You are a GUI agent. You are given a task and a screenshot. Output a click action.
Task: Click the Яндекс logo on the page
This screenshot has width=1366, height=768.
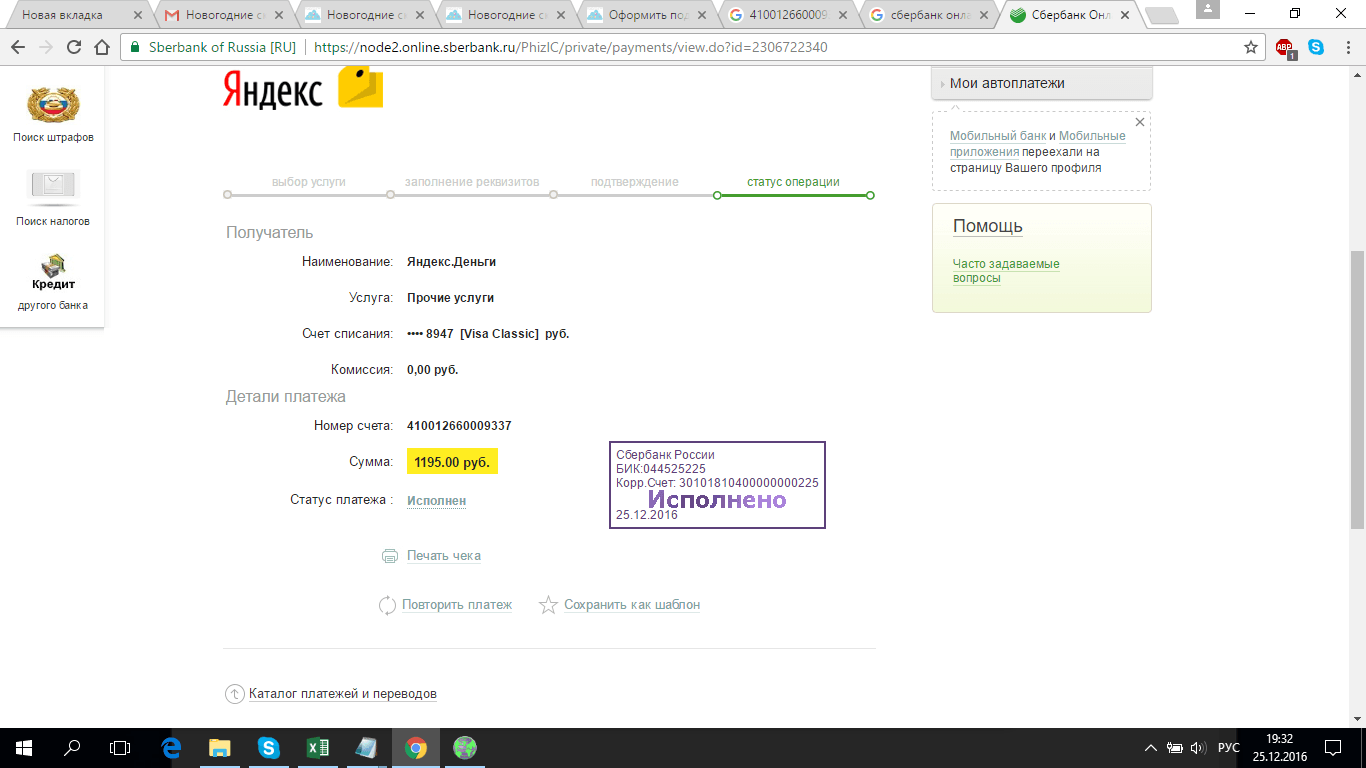coord(302,88)
